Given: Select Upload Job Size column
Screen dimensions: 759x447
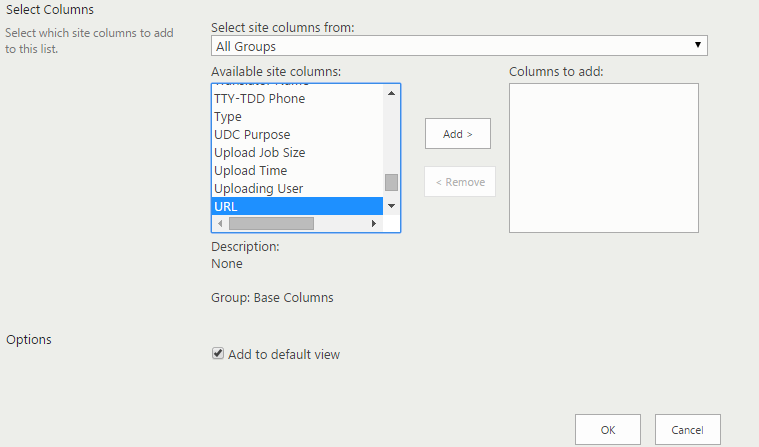Looking at the screenshot, I should pos(260,153).
